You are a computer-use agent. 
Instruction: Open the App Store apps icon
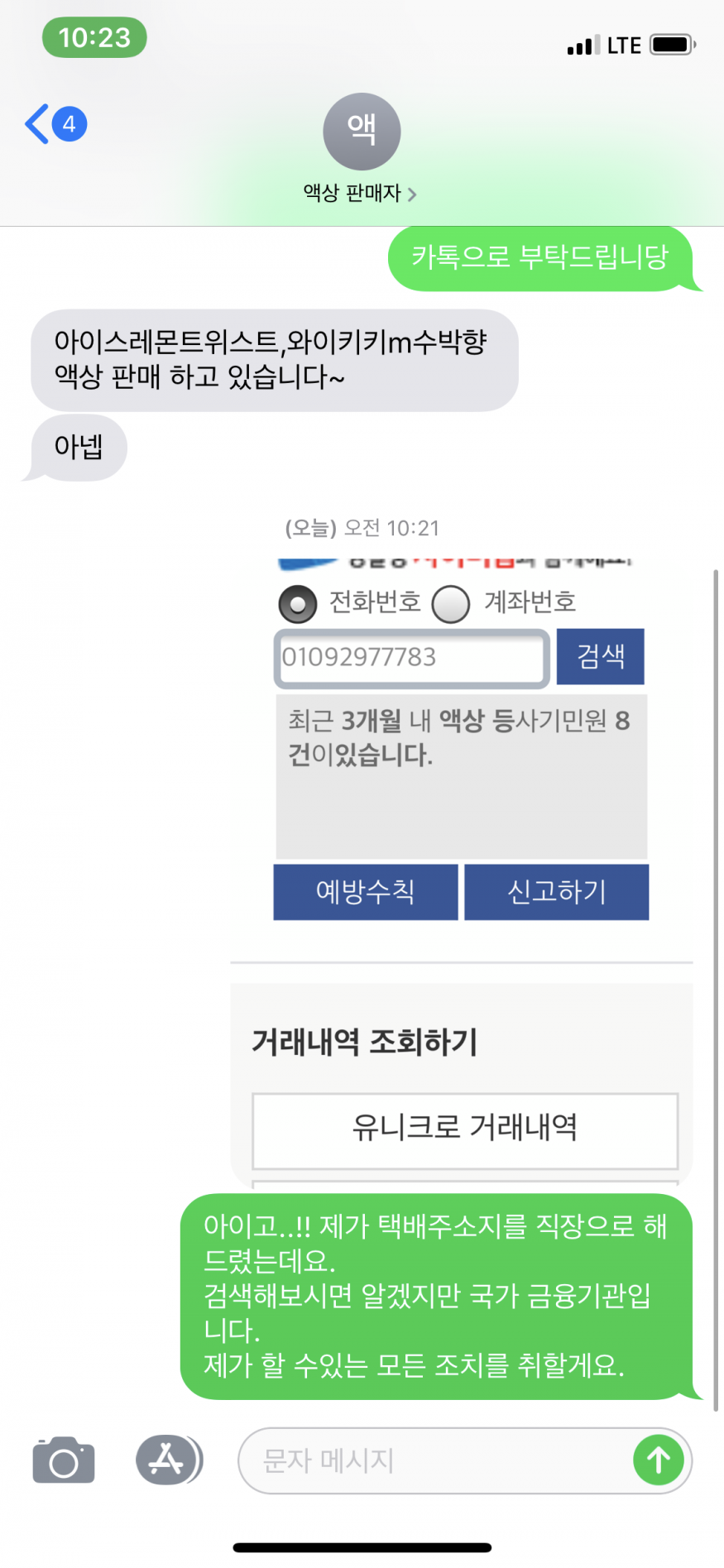pos(168,1460)
